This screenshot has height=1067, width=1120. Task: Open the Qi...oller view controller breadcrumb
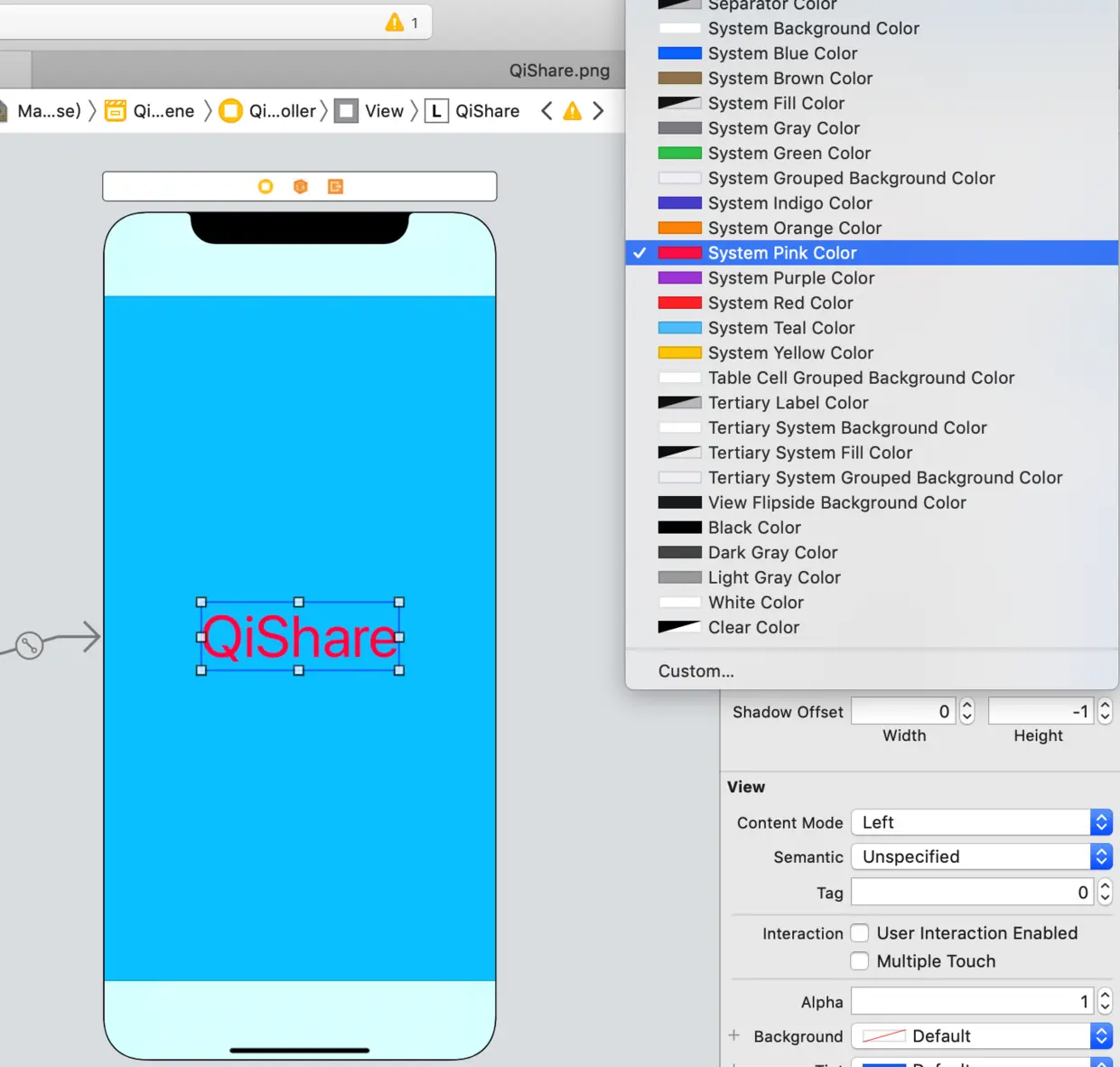click(268, 111)
